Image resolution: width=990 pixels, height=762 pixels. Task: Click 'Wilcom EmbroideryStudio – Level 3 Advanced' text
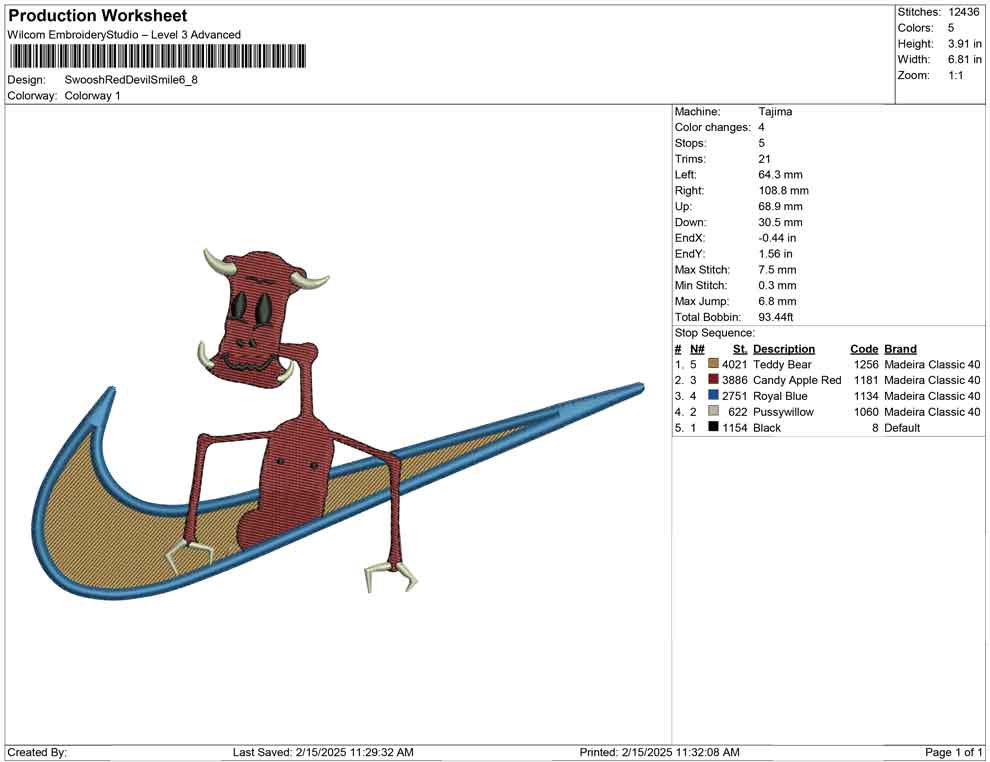click(124, 35)
